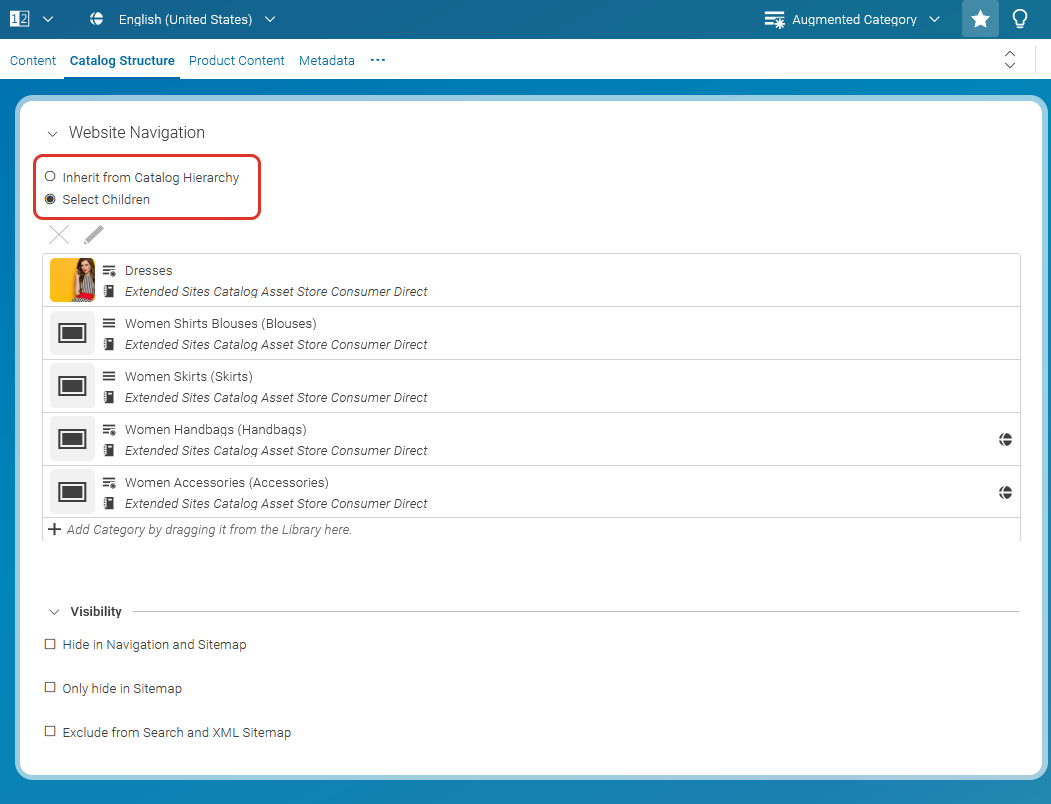Click the language globe icon in top bar

pyautogui.click(x=96, y=18)
